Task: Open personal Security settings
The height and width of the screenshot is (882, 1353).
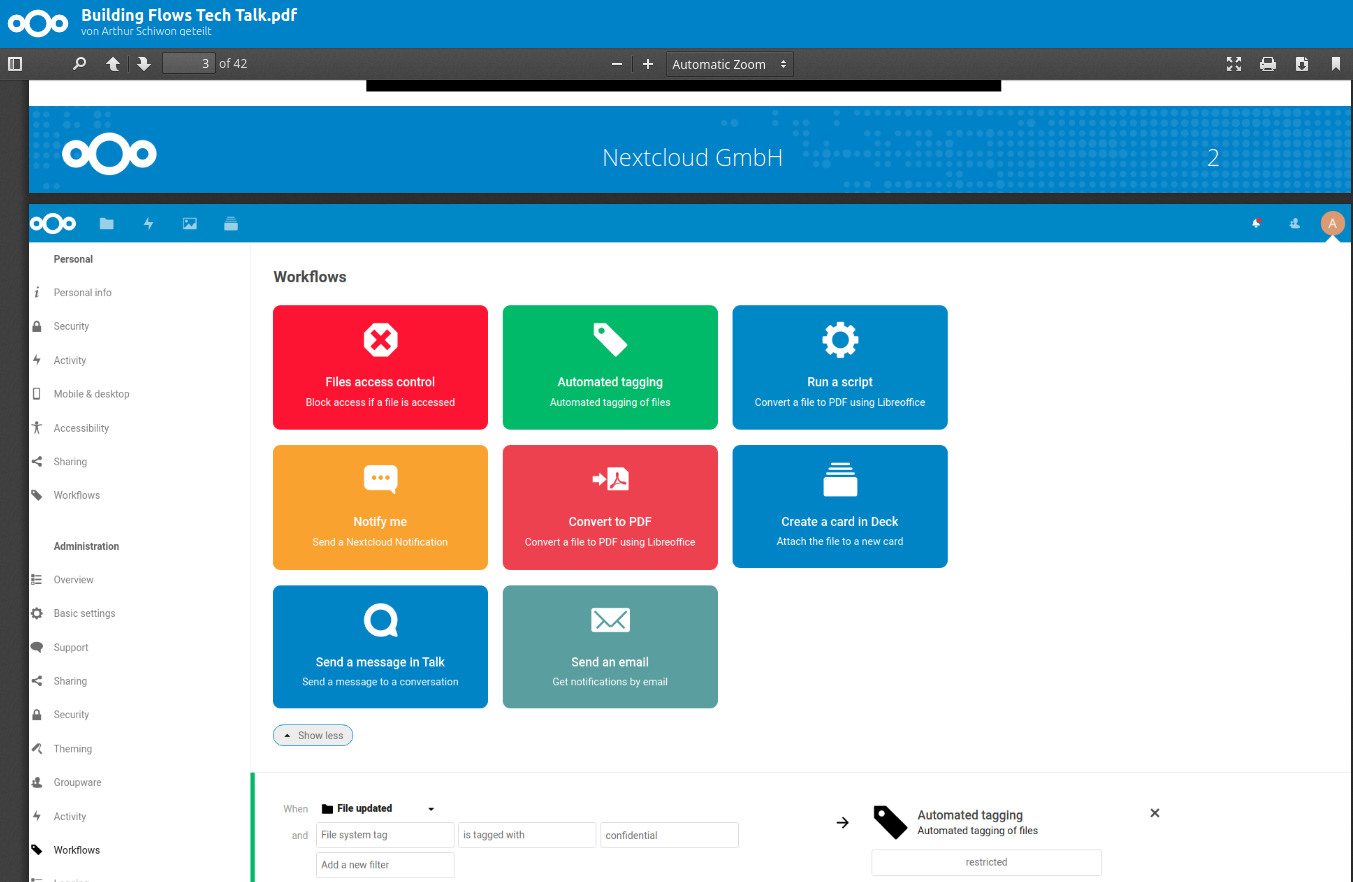Action: pyautogui.click(x=72, y=326)
